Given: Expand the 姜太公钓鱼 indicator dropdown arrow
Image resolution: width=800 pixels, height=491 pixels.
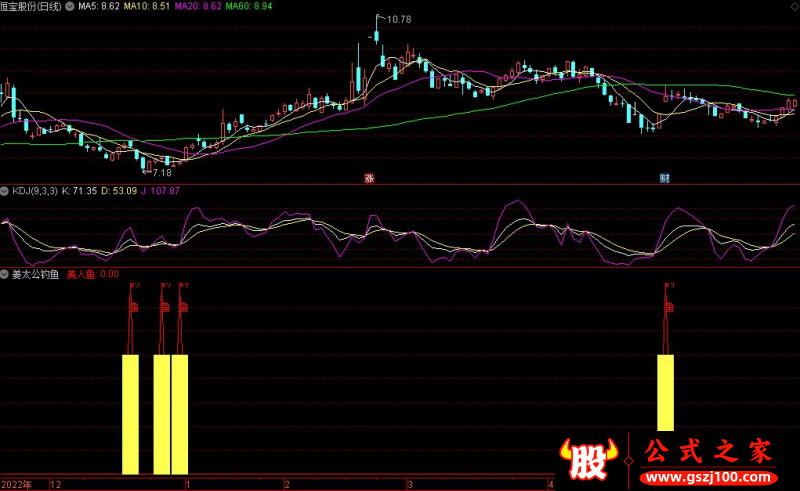Looking at the screenshot, I should pos(5,273).
